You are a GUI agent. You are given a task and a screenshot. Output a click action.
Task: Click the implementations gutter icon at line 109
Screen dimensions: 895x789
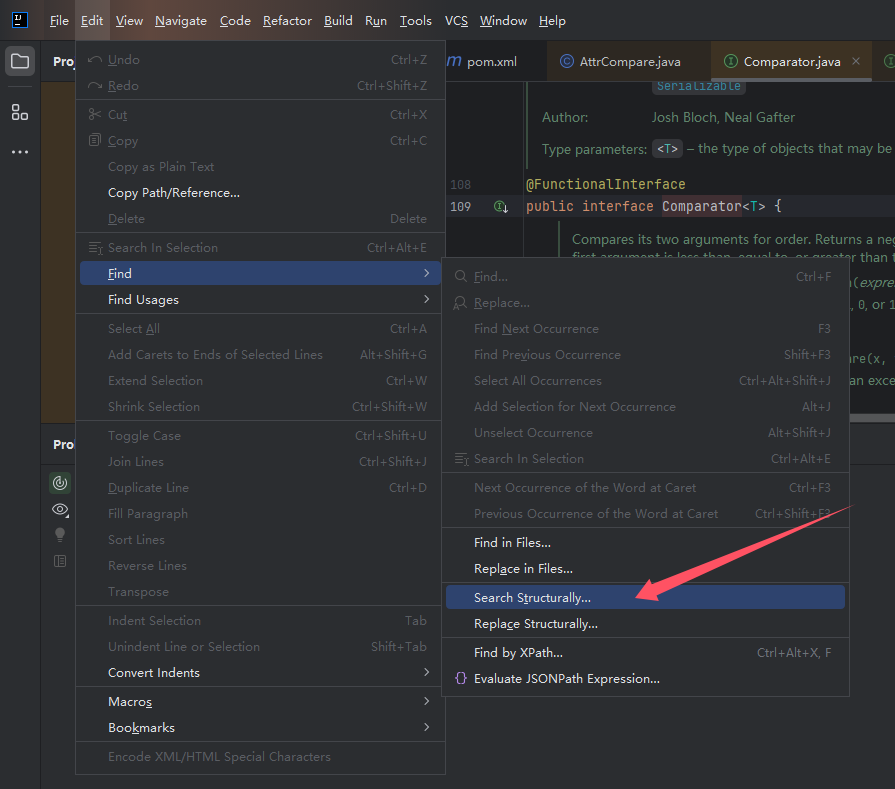[x=501, y=207]
